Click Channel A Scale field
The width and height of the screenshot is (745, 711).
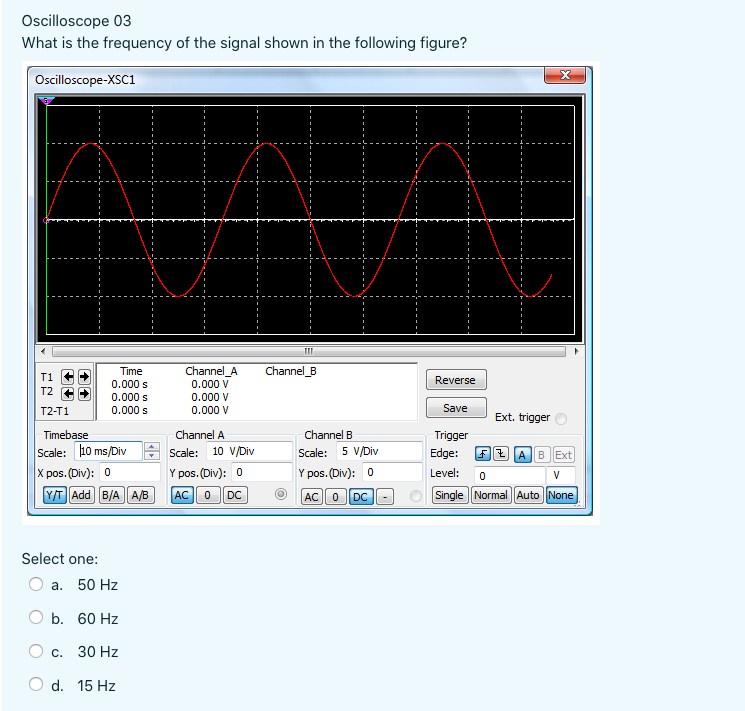[249, 451]
